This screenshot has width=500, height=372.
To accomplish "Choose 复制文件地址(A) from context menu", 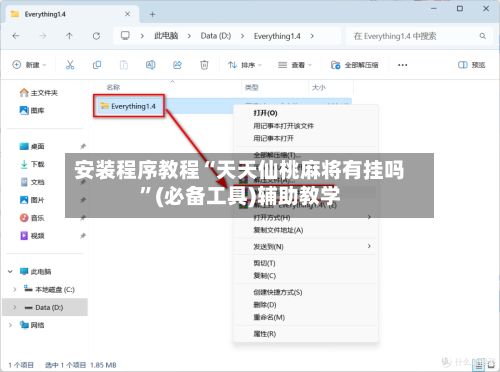I will (x=278, y=230).
